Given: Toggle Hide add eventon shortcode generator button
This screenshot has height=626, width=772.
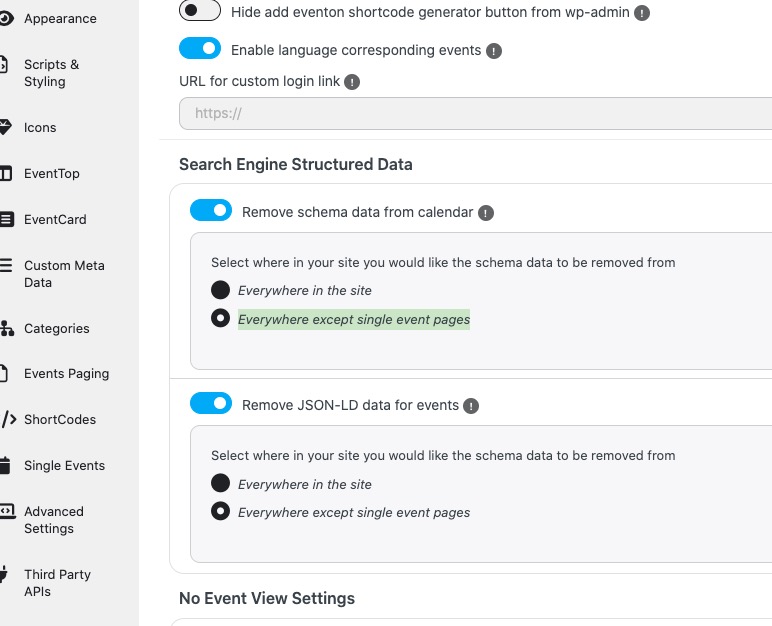Looking at the screenshot, I should click(x=200, y=11).
